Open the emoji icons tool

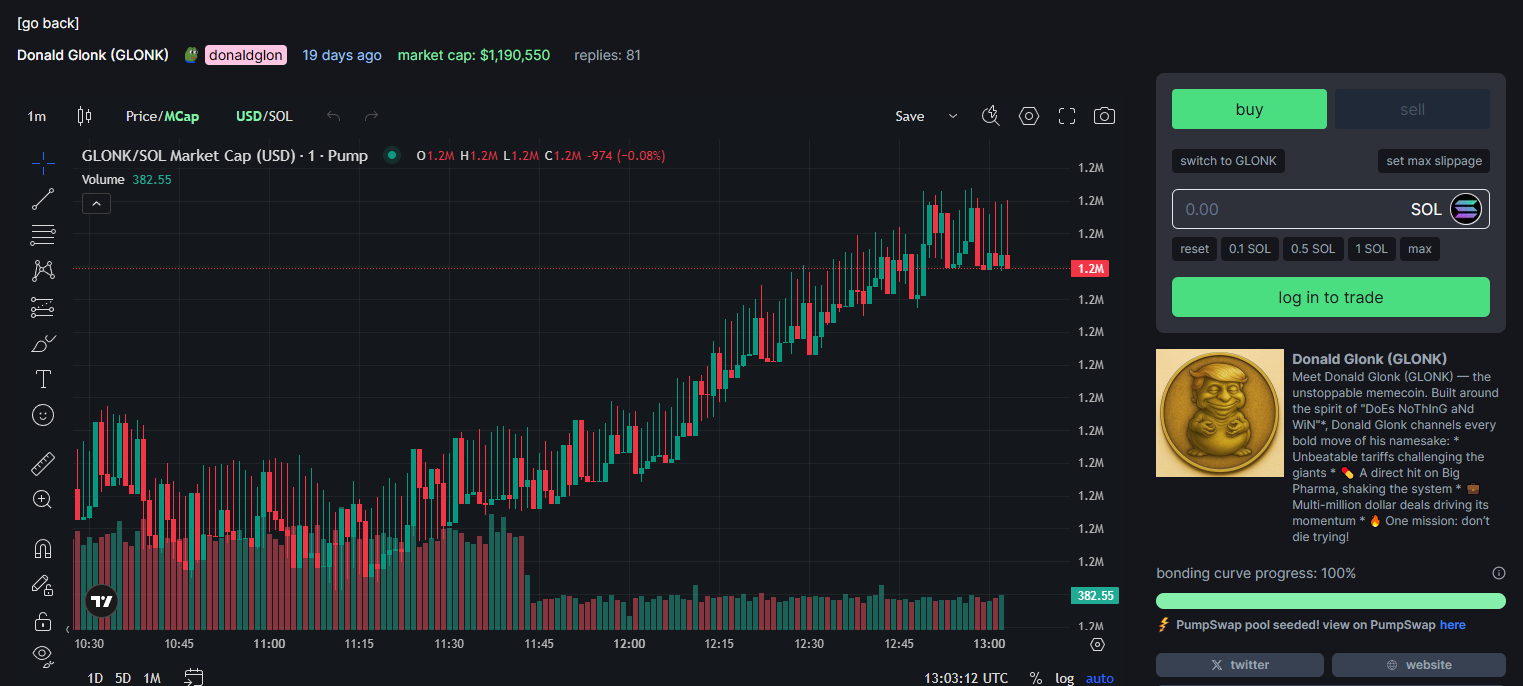[x=43, y=414]
